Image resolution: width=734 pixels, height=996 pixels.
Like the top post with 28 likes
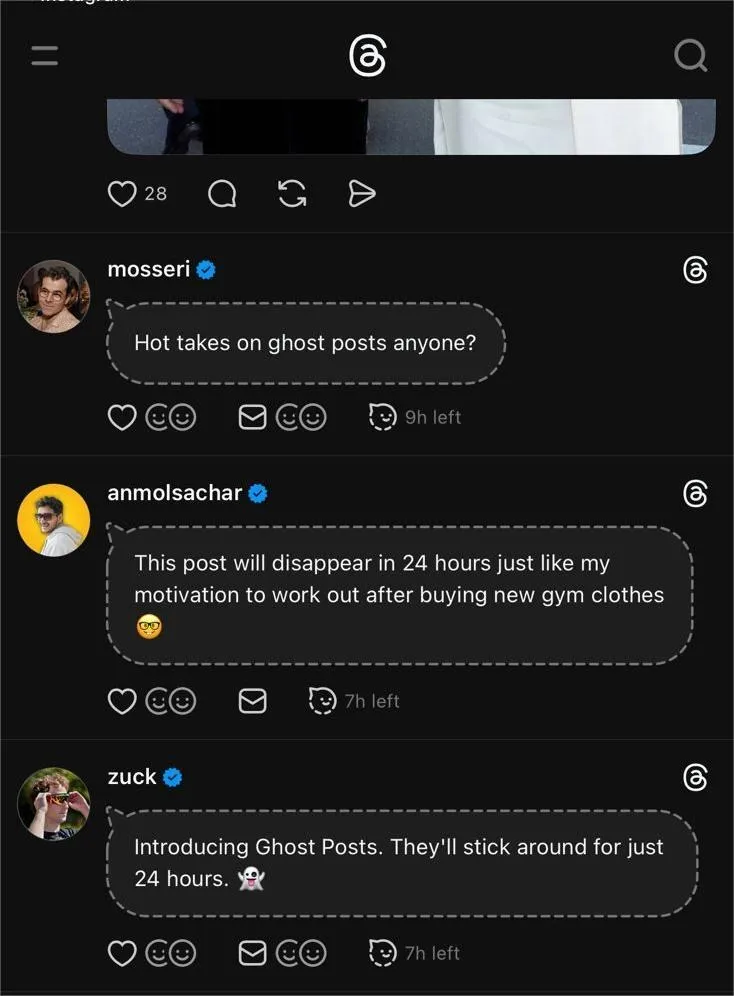pos(121,194)
